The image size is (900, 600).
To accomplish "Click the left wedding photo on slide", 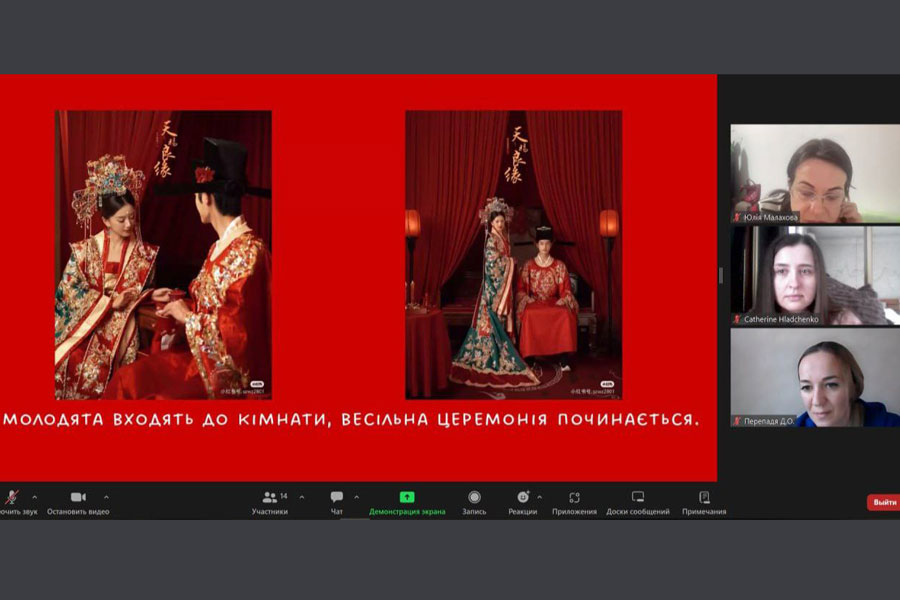I will pos(163,255).
